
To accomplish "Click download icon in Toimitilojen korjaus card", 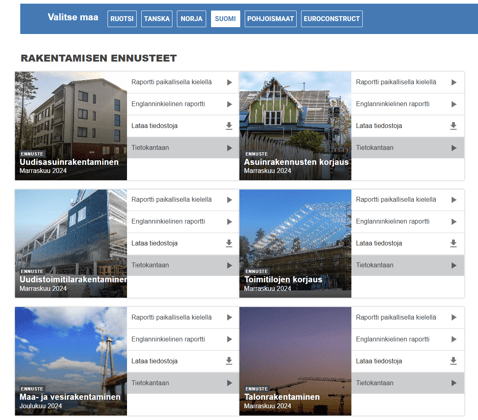I will [x=453, y=243].
